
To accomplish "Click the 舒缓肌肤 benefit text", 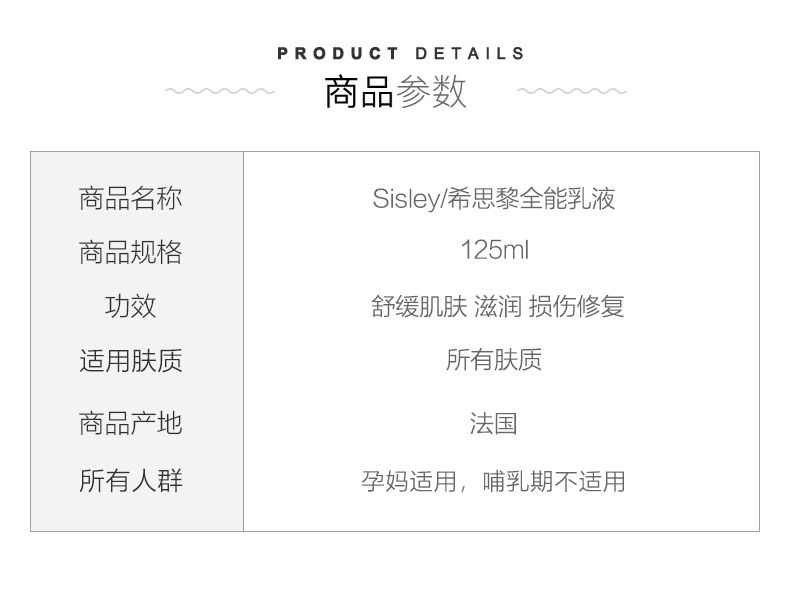I will point(419,306).
